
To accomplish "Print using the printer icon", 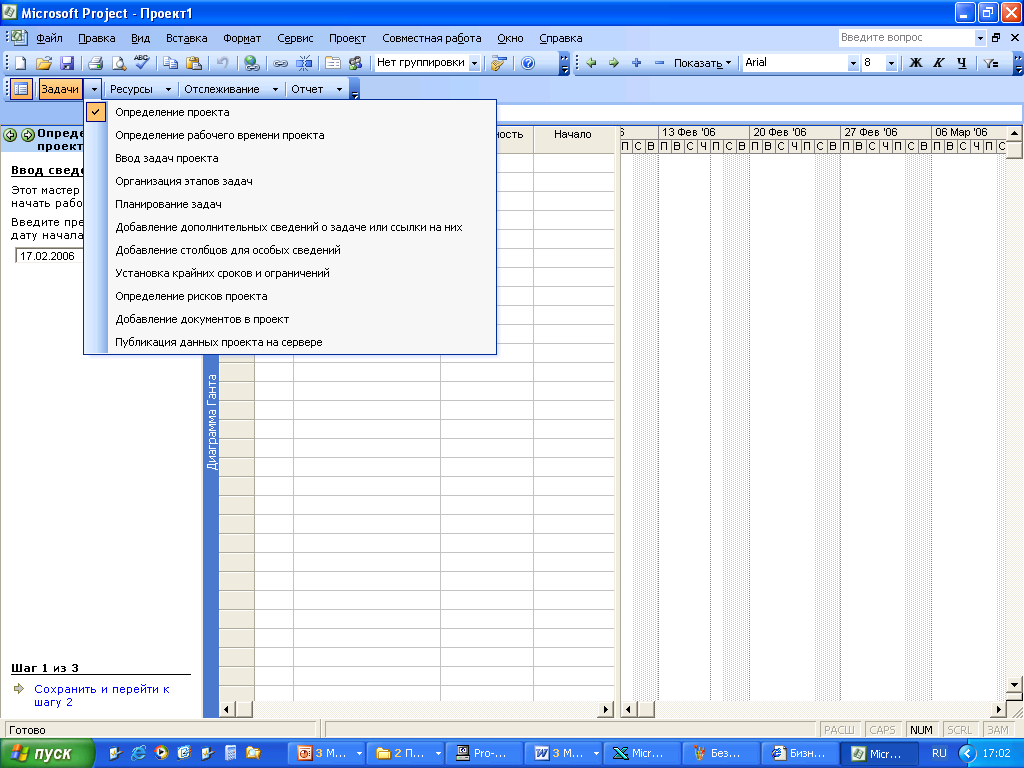I will [x=95, y=63].
